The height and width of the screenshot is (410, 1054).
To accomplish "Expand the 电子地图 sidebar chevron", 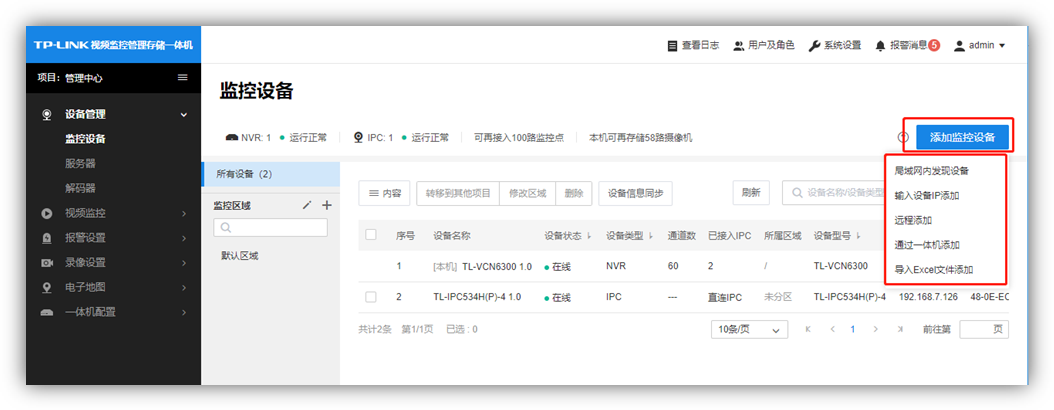I will point(184,288).
